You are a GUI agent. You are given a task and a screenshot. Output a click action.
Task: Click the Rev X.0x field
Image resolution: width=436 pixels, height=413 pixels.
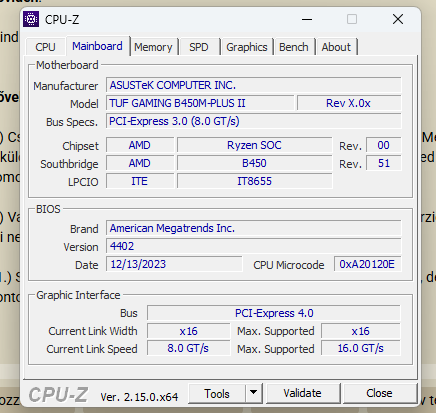349,103
